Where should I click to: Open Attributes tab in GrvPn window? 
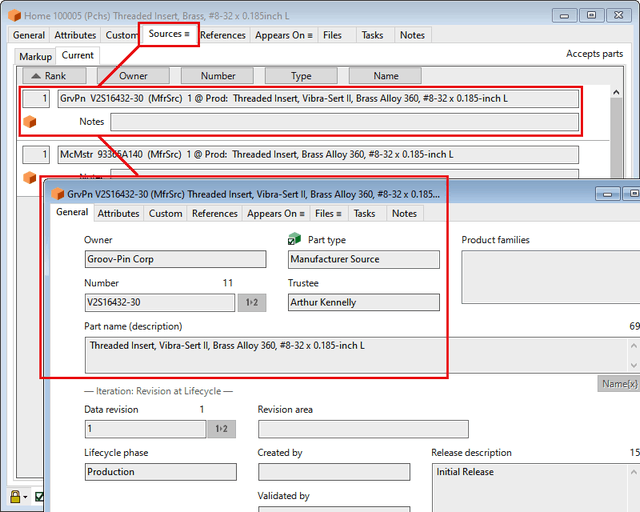click(x=118, y=214)
